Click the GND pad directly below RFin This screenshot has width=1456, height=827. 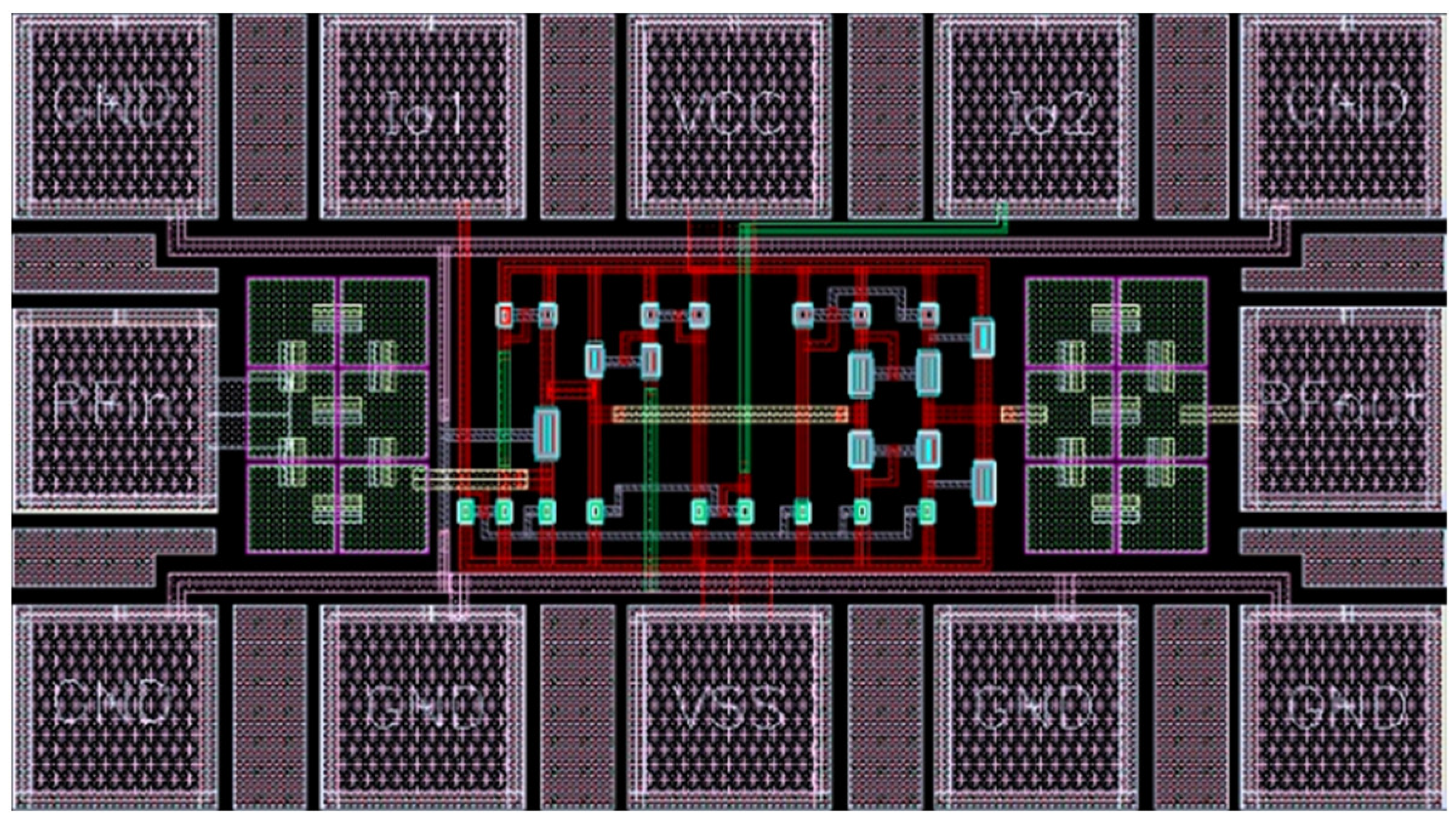click(115, 706)
